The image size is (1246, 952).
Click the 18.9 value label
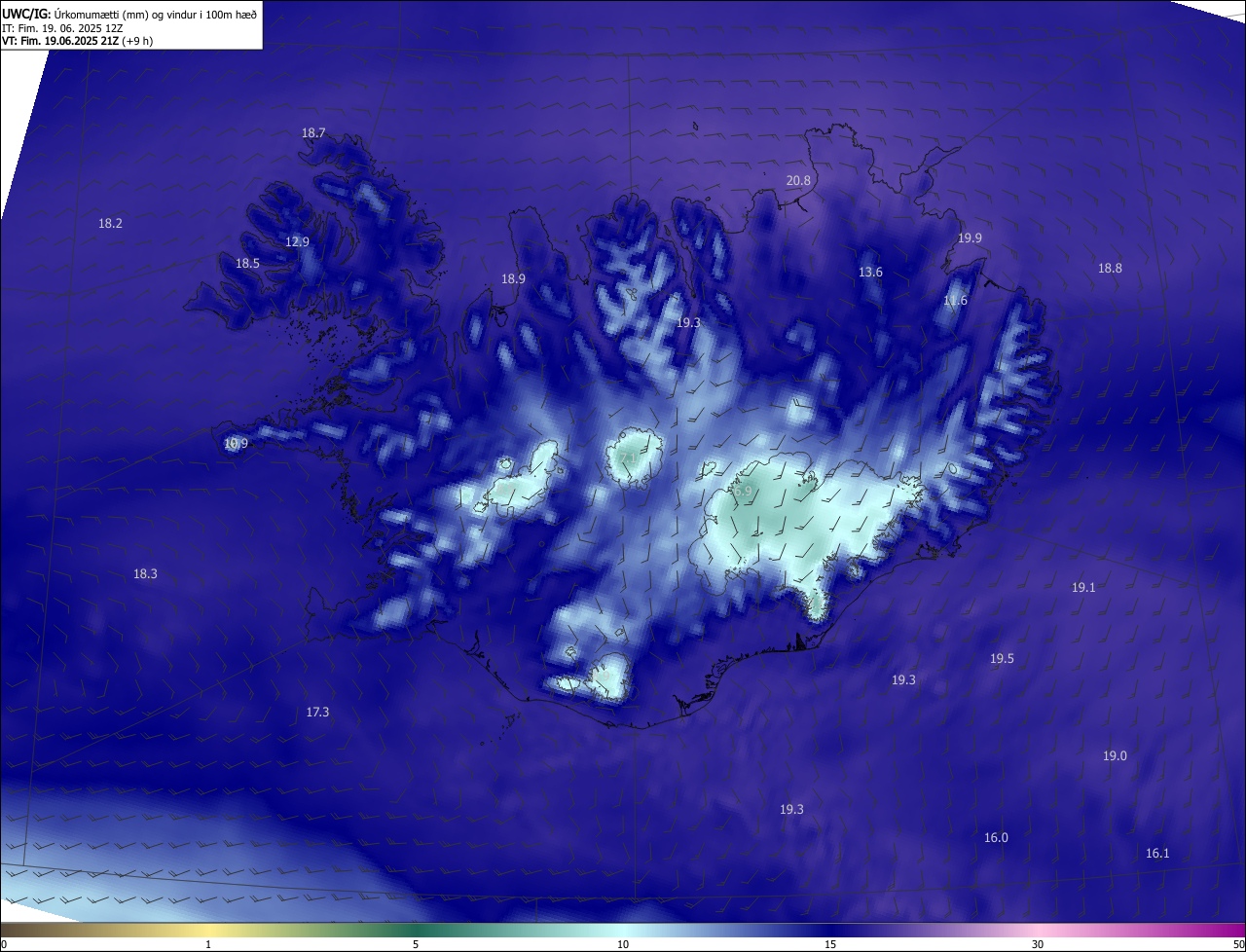tap(513, 279)
